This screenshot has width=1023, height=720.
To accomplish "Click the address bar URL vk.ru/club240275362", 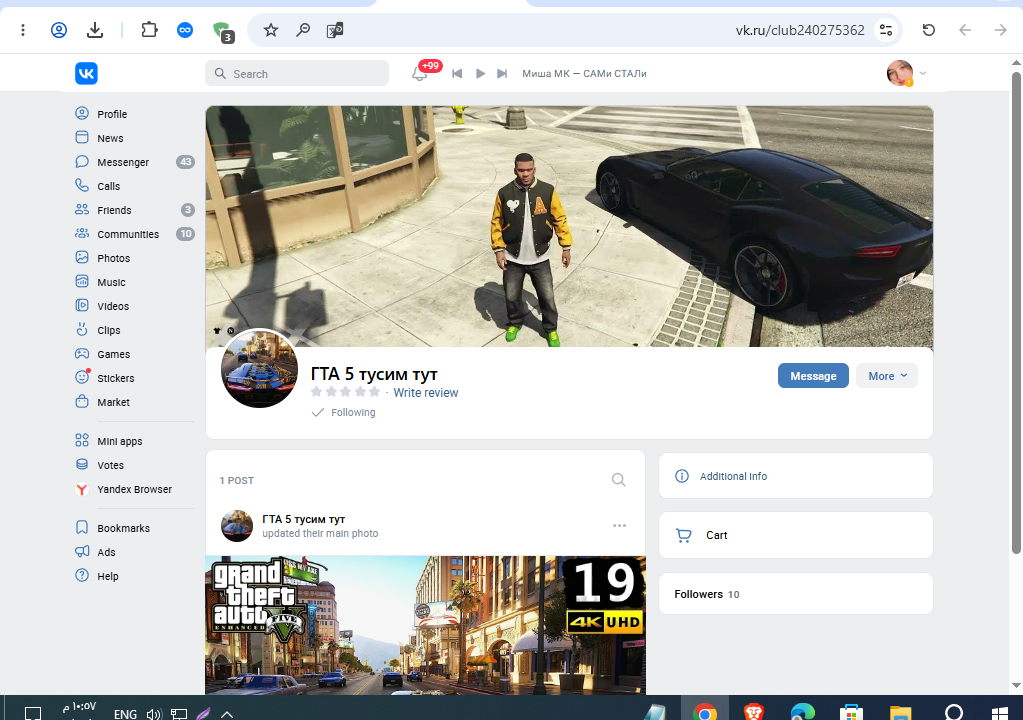I will click(800, 30).
